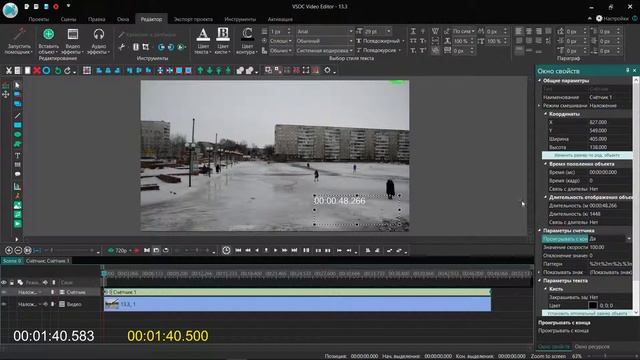Viewport: 640px width, 360px height.
Task: Click the play forward button
Action: point(276,250)
